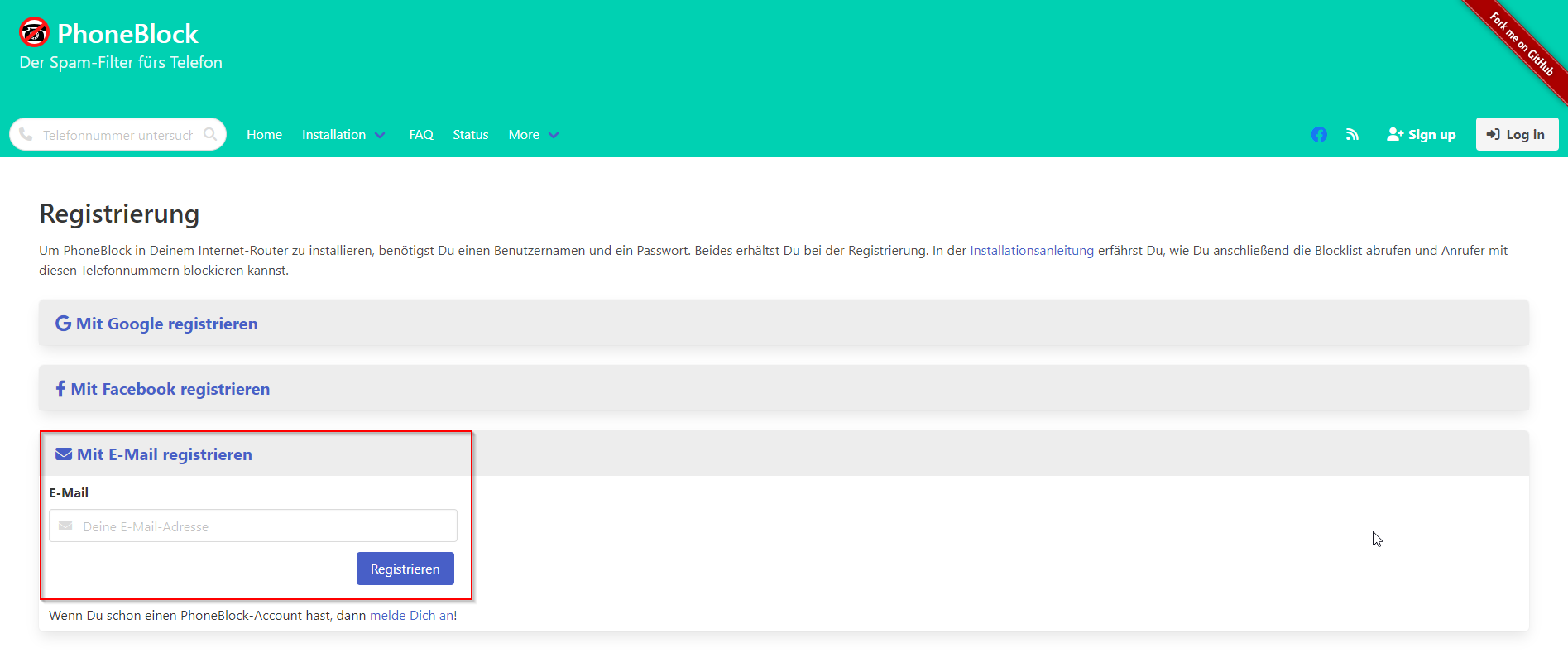Follow the Installationsanleitung link
Screen dimensions: 1568x672
(x=1031, y=251)
